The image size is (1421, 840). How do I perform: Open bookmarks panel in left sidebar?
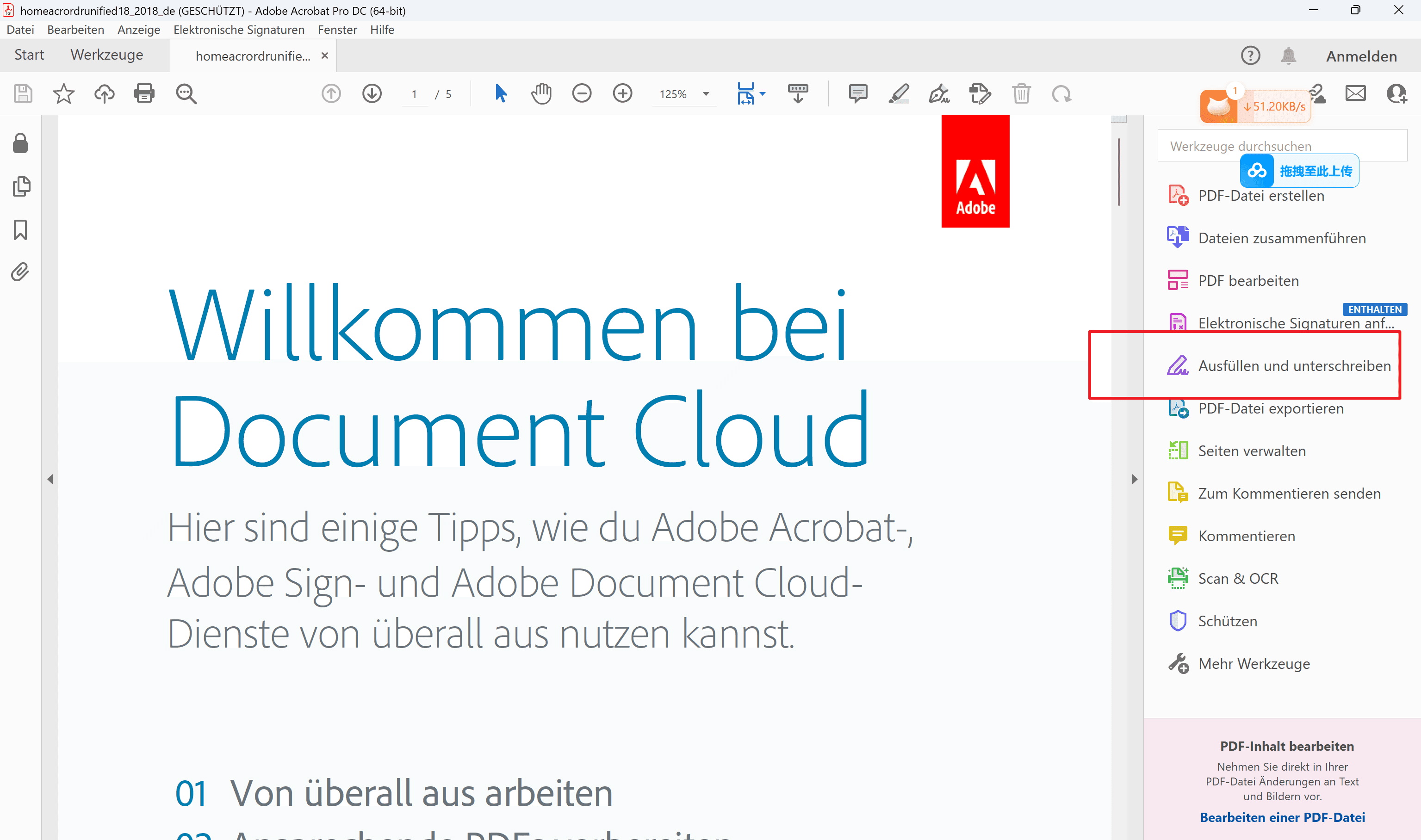pyautogui.click(x=20, y=230)
